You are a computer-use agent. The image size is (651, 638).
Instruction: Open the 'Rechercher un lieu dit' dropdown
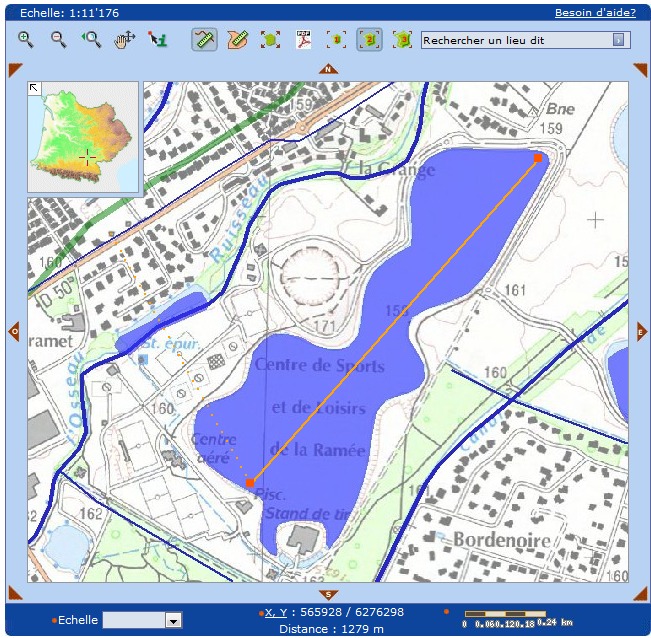pyautogui.click(x=618, y=40)
